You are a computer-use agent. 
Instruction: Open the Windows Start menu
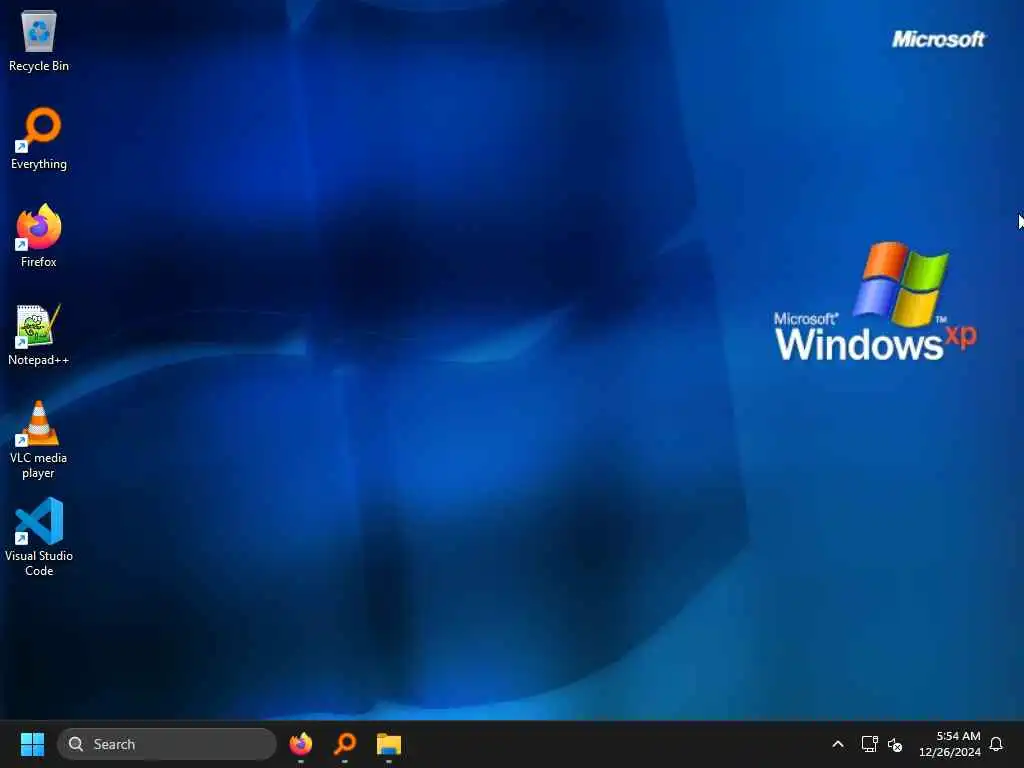[x=32, y=744]
